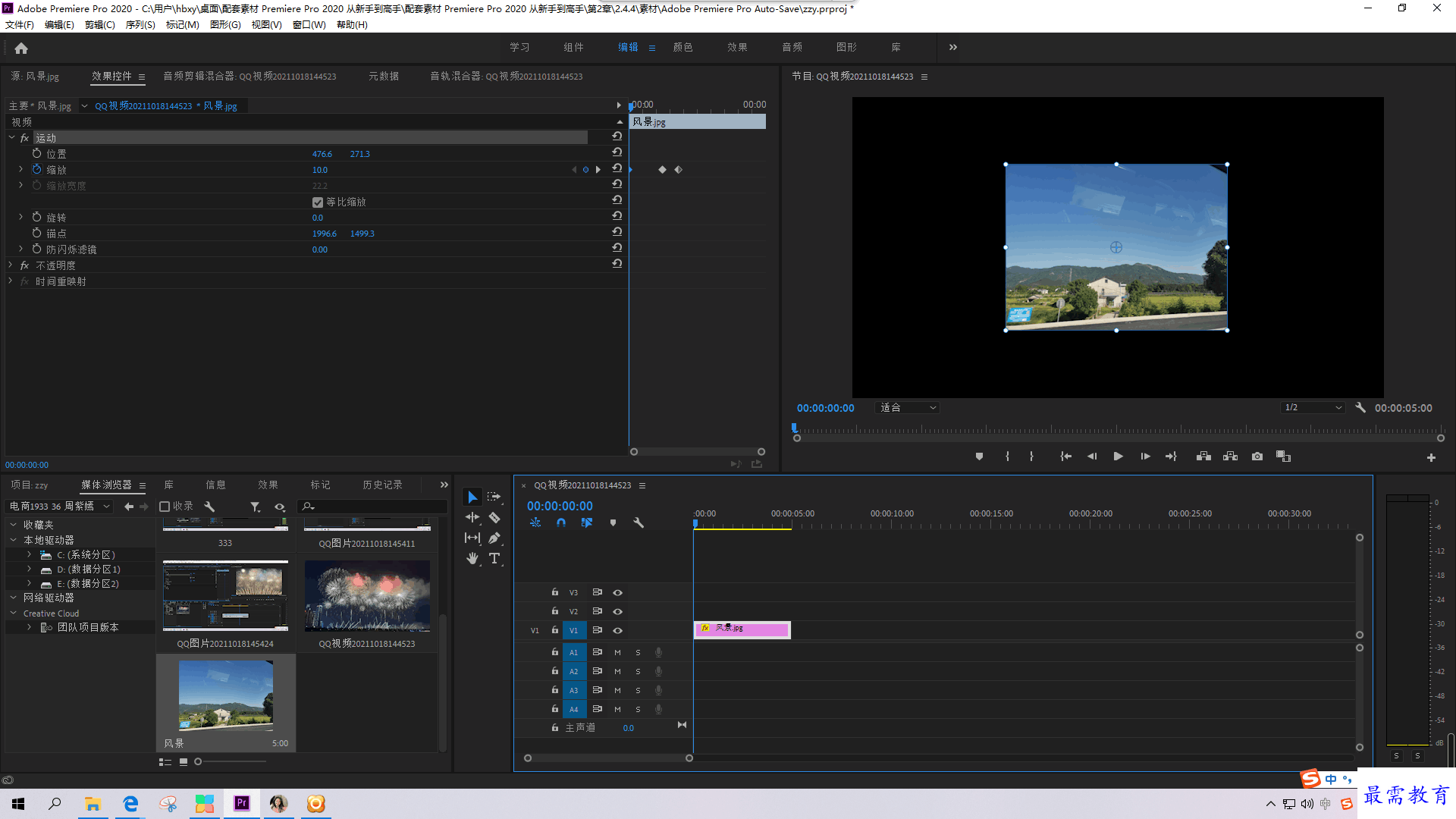The height and width of the screenshot is (819, 1456).
Task: Go to In point
Action: coord(1065,457)
